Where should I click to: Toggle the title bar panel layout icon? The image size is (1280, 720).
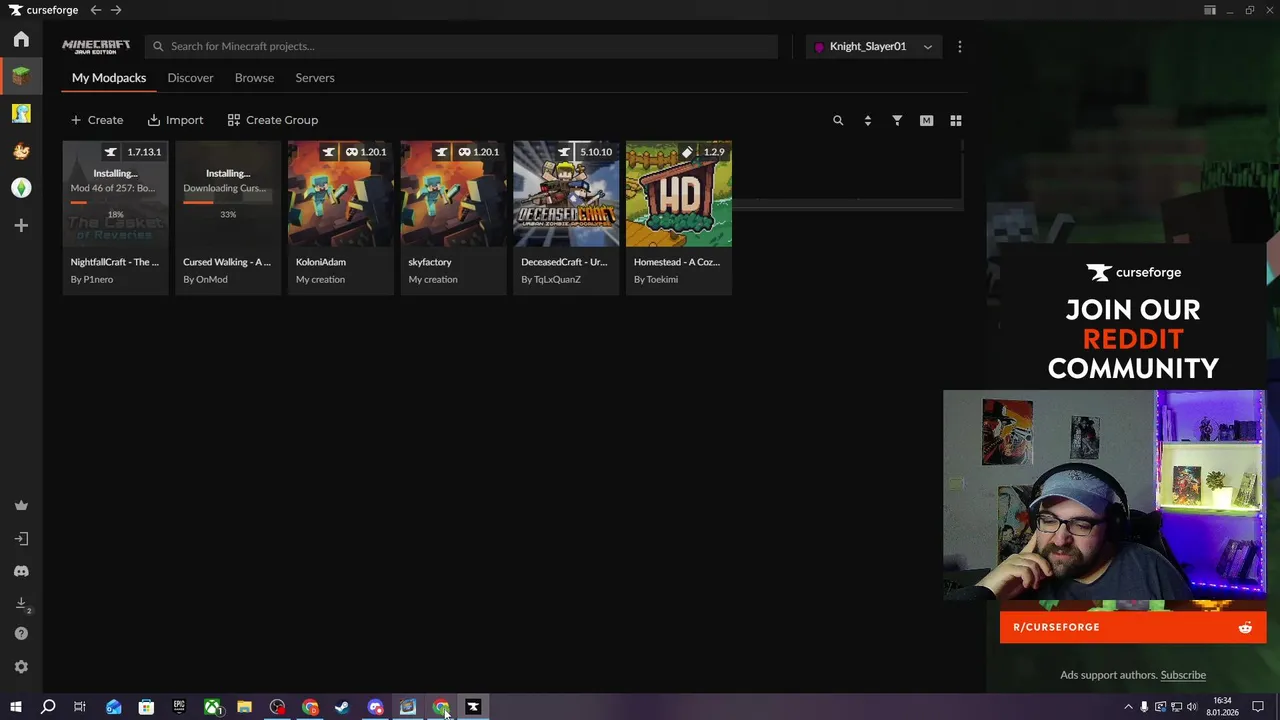1210,10
